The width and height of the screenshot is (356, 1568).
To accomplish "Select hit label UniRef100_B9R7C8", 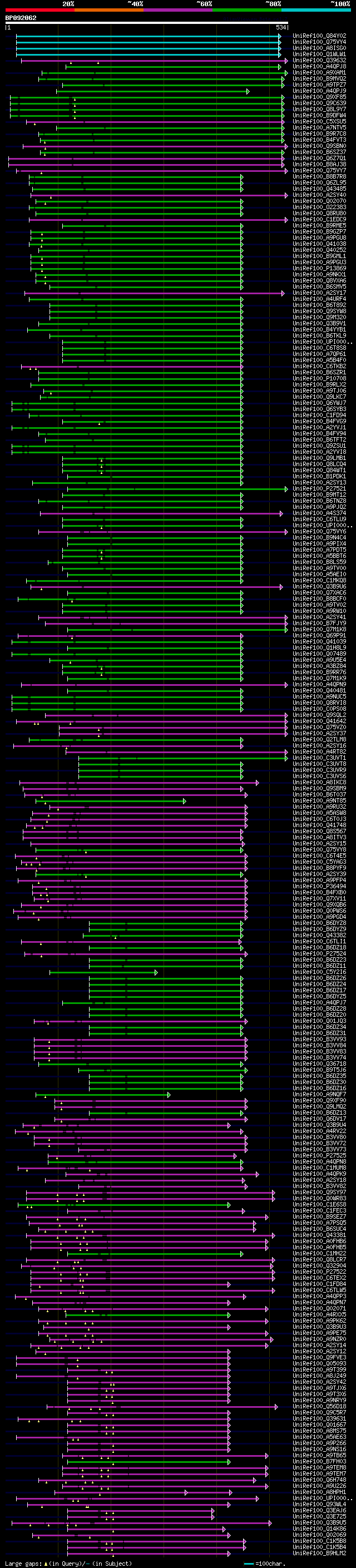I will tap(319, 133).
